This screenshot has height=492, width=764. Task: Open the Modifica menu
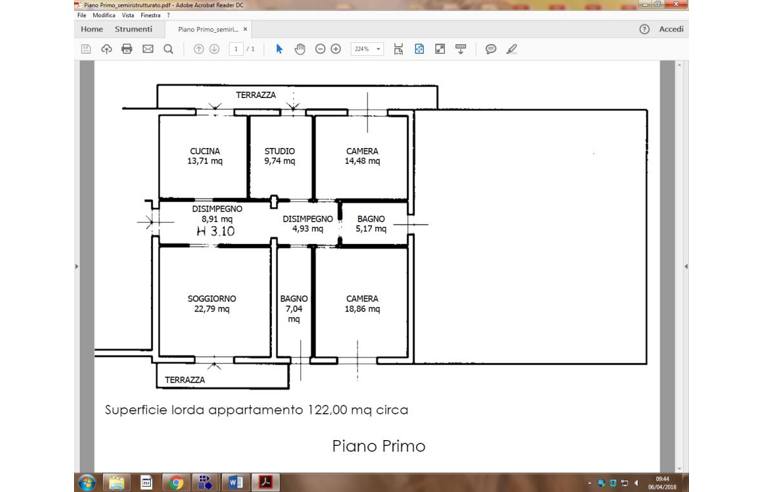pyautogui.click(x=103, y=16)
